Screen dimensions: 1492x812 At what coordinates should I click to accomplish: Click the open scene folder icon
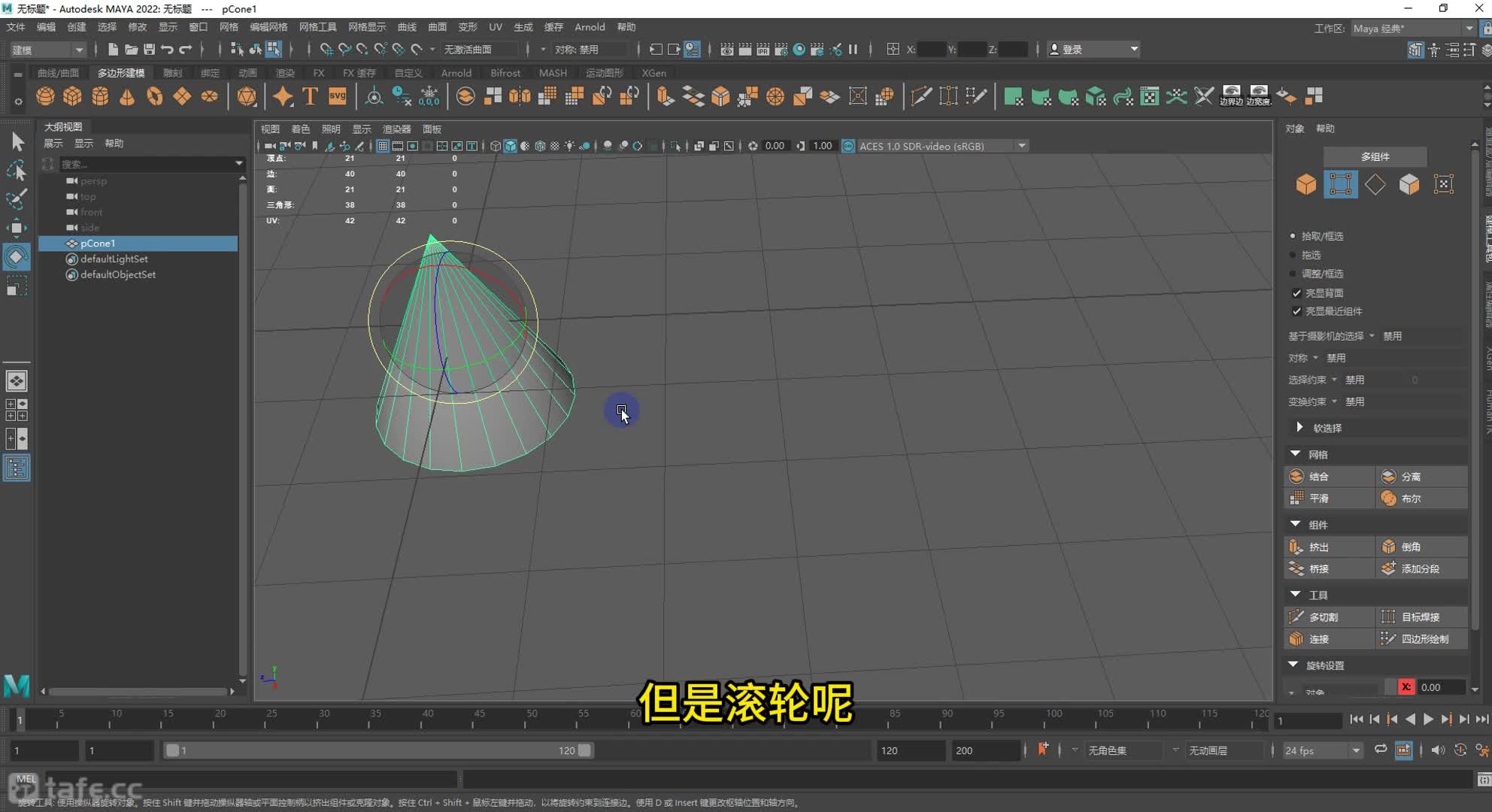131,50
